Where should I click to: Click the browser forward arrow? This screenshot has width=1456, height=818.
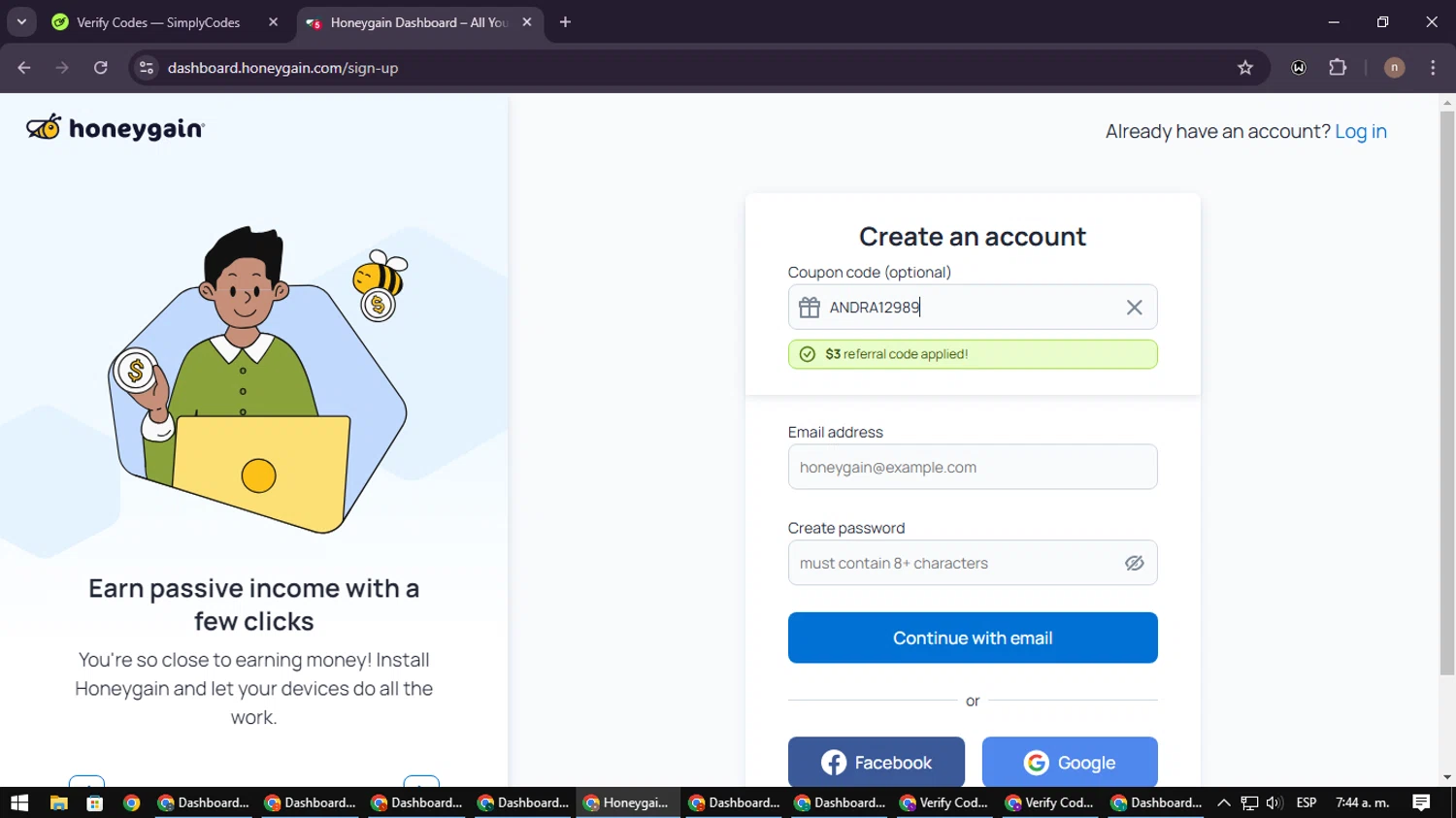(62, 68)
